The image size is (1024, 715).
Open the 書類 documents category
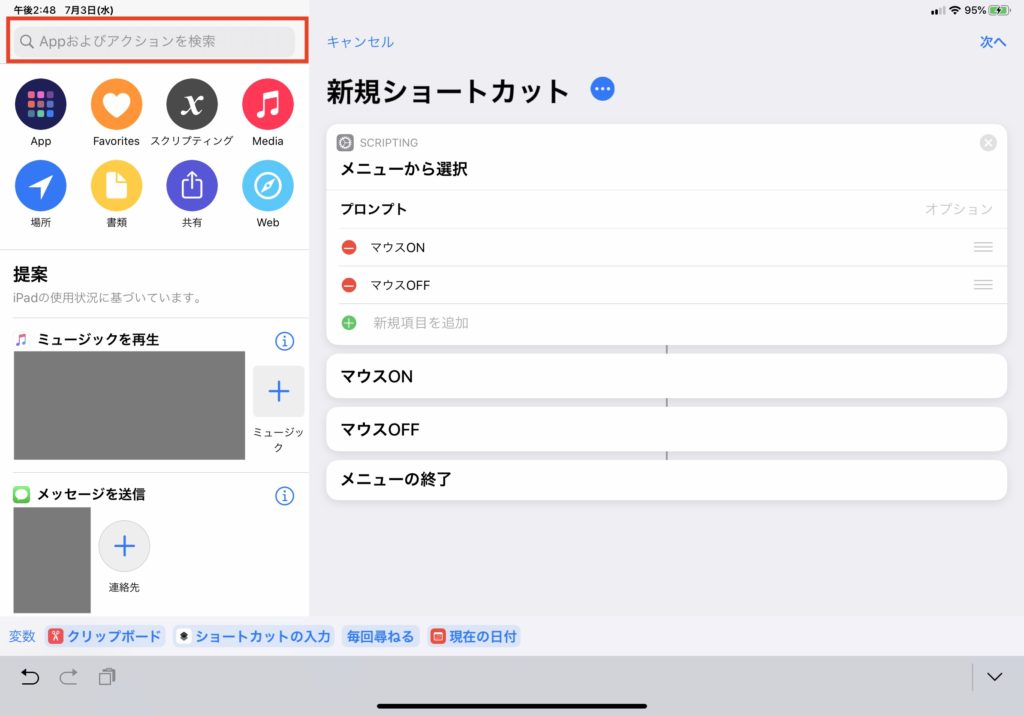[116, 186]
